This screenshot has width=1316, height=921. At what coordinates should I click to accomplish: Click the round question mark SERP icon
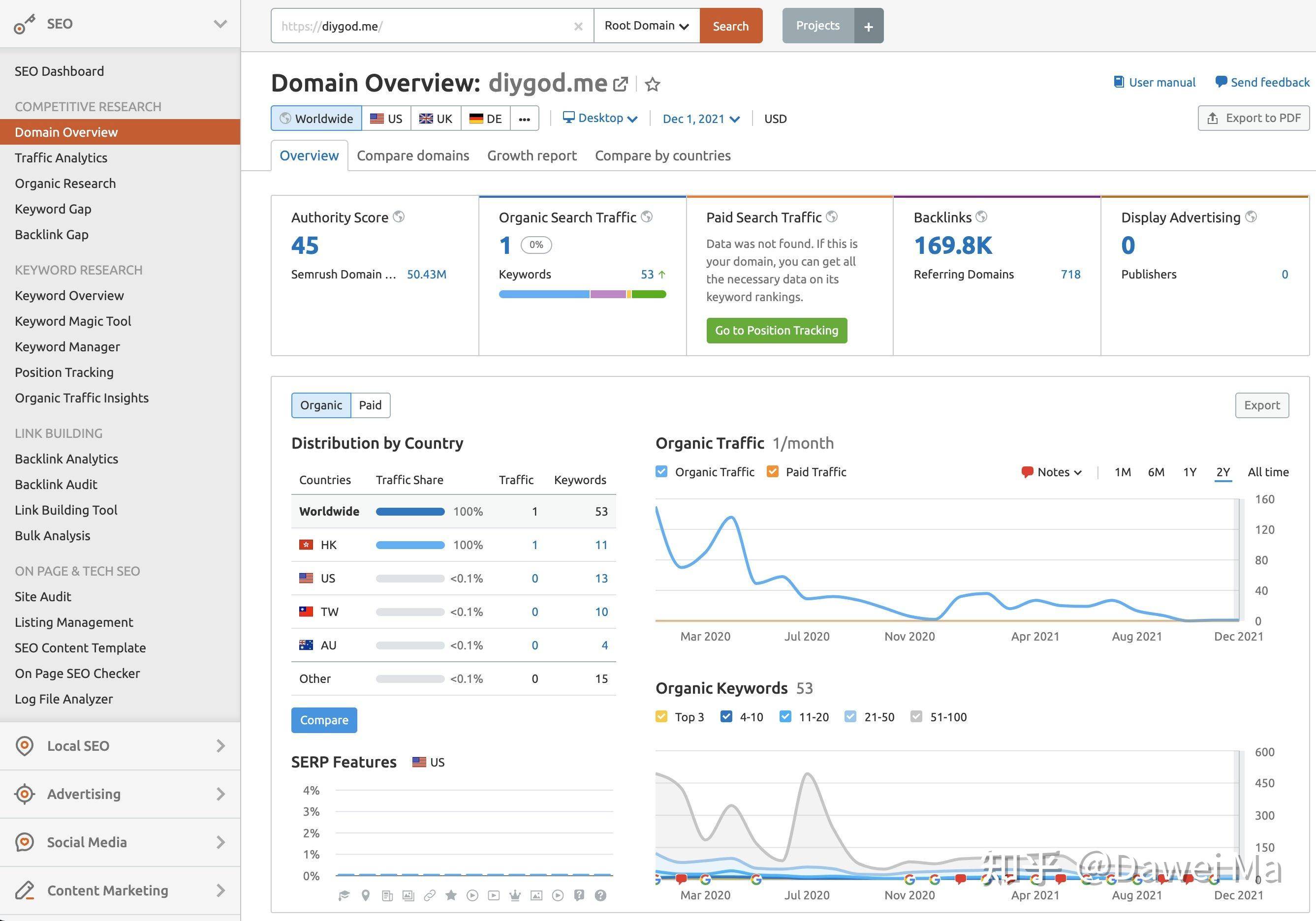click(600, 895)
